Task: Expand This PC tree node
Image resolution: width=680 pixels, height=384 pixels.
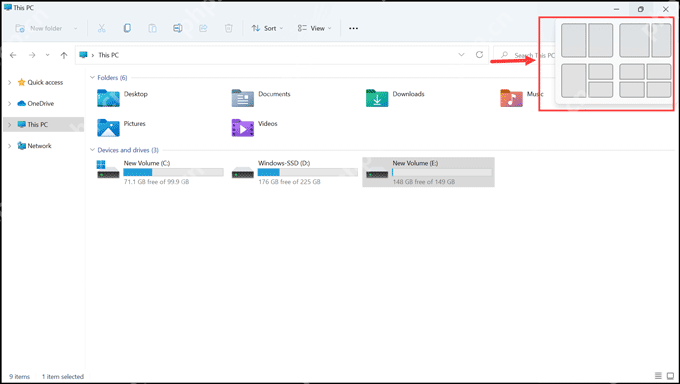Action: (10, 125)
